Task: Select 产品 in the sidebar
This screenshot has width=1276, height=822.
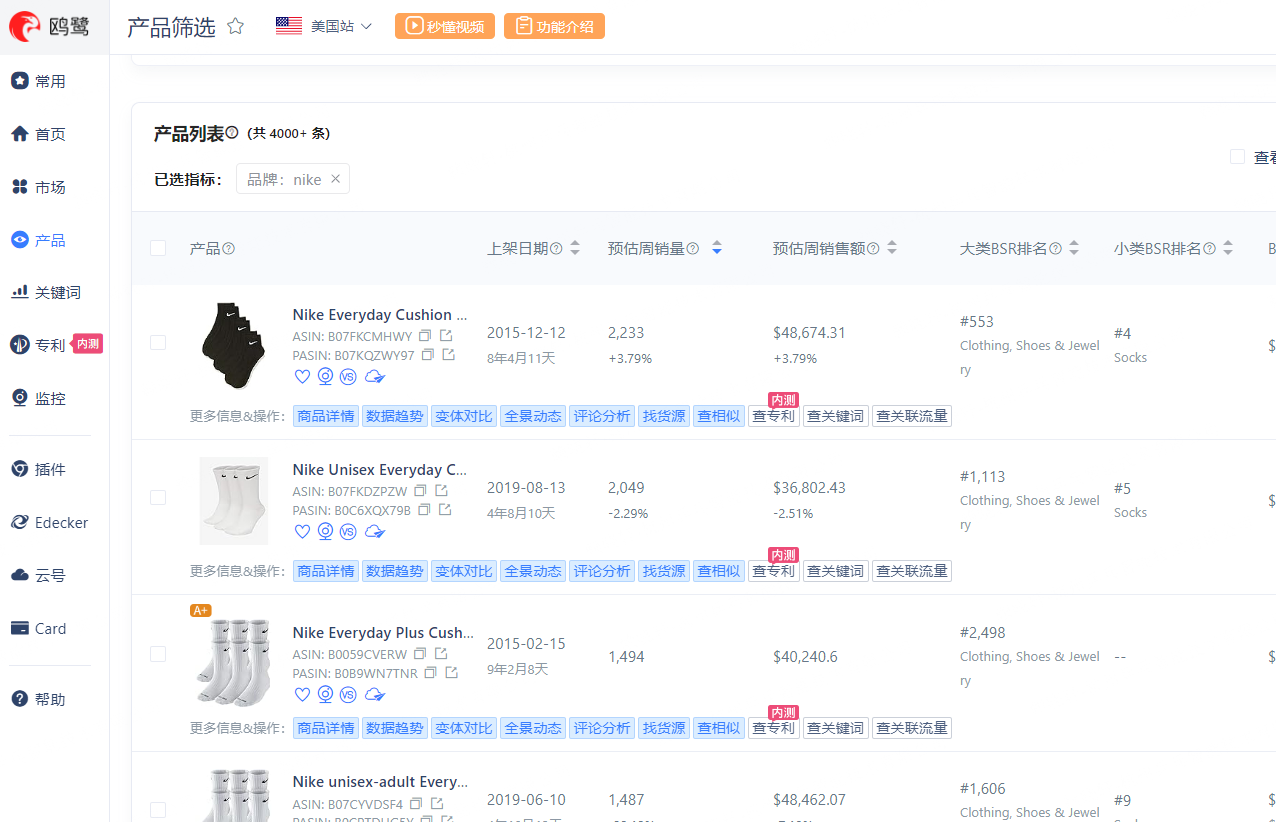Action: point(38,240)
